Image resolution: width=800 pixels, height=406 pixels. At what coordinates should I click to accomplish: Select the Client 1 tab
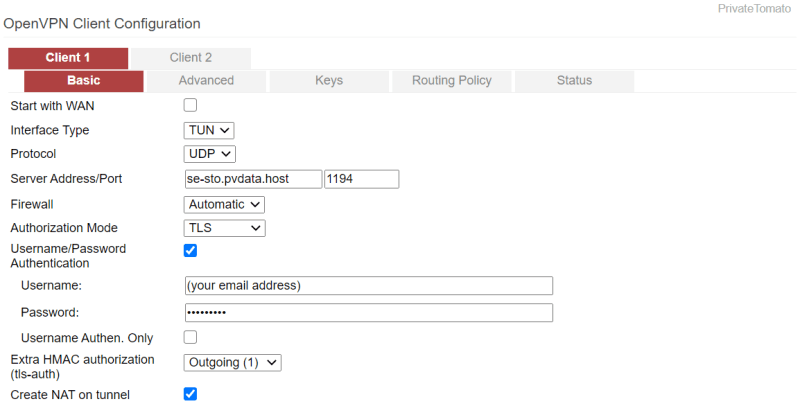[x=68, y=58]
